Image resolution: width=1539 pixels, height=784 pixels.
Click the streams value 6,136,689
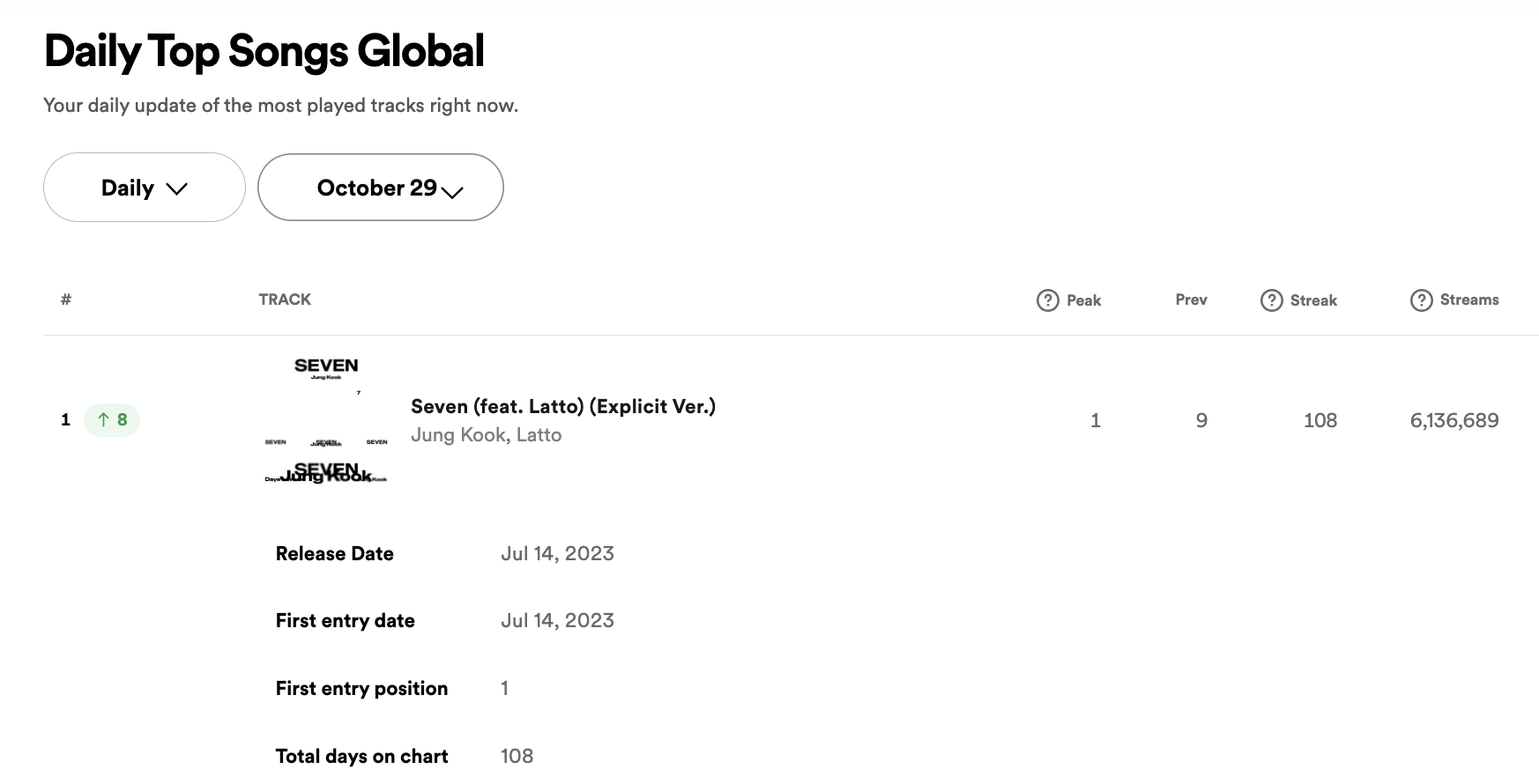(x=1454, y=420)
